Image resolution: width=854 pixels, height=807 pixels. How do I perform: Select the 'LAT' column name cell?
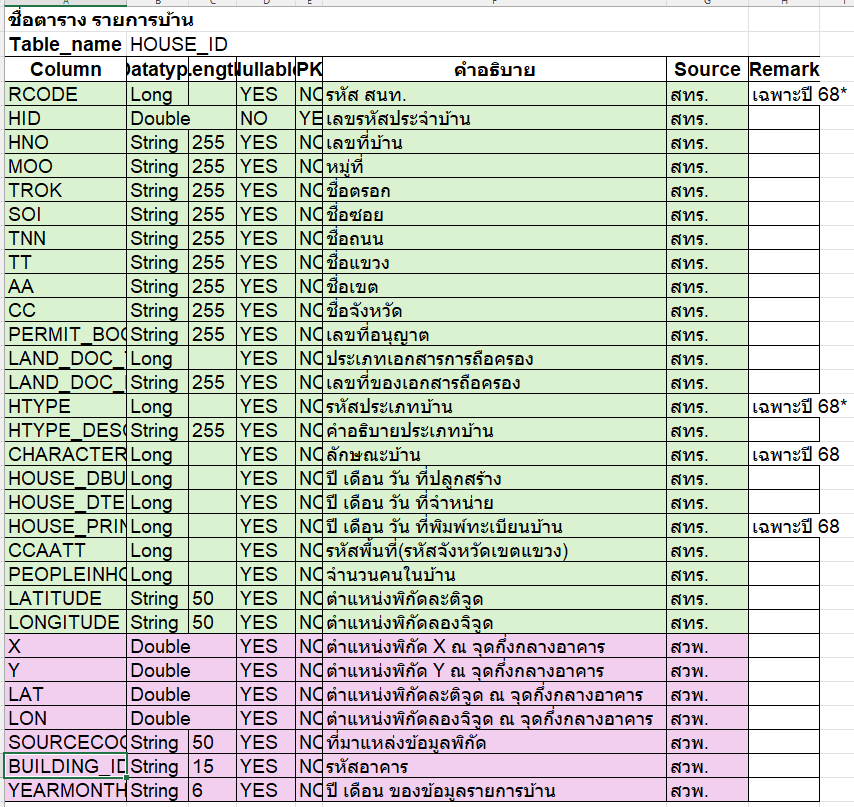pos(65,694)
